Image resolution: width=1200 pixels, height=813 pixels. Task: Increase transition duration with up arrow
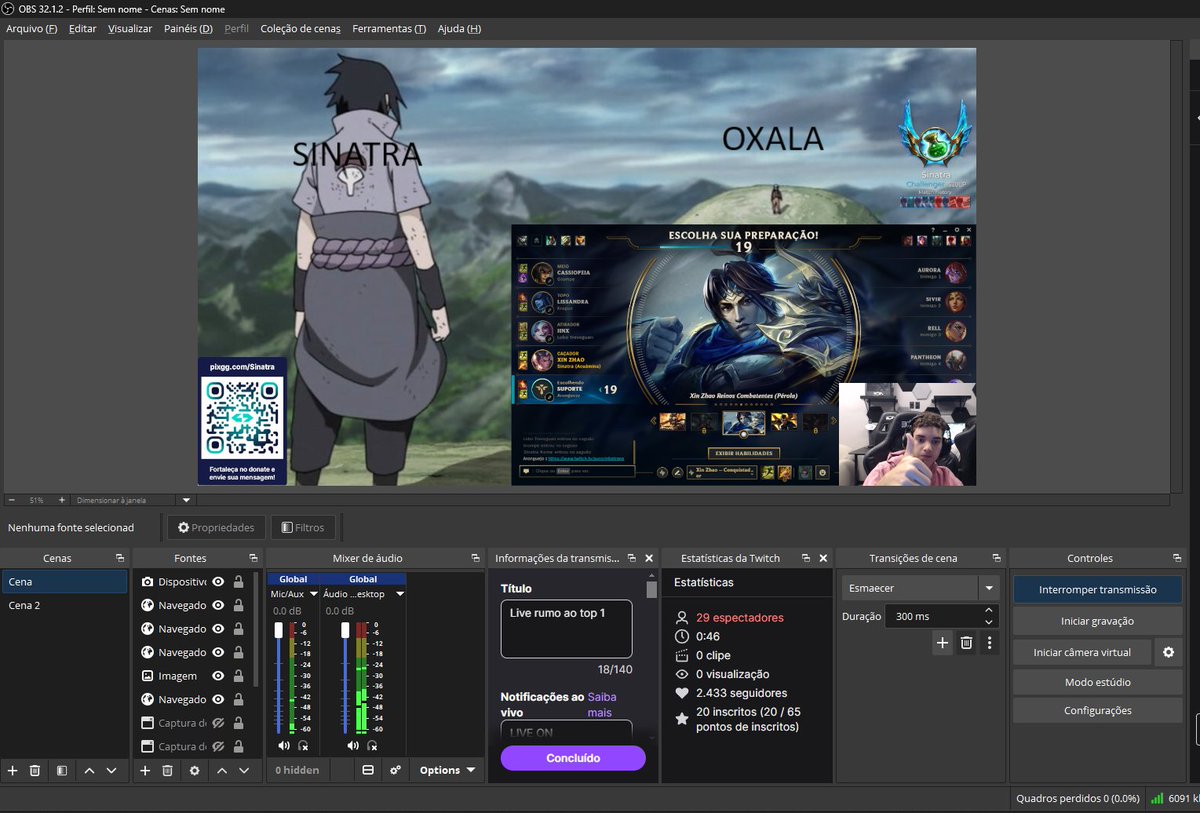[989, 610]
